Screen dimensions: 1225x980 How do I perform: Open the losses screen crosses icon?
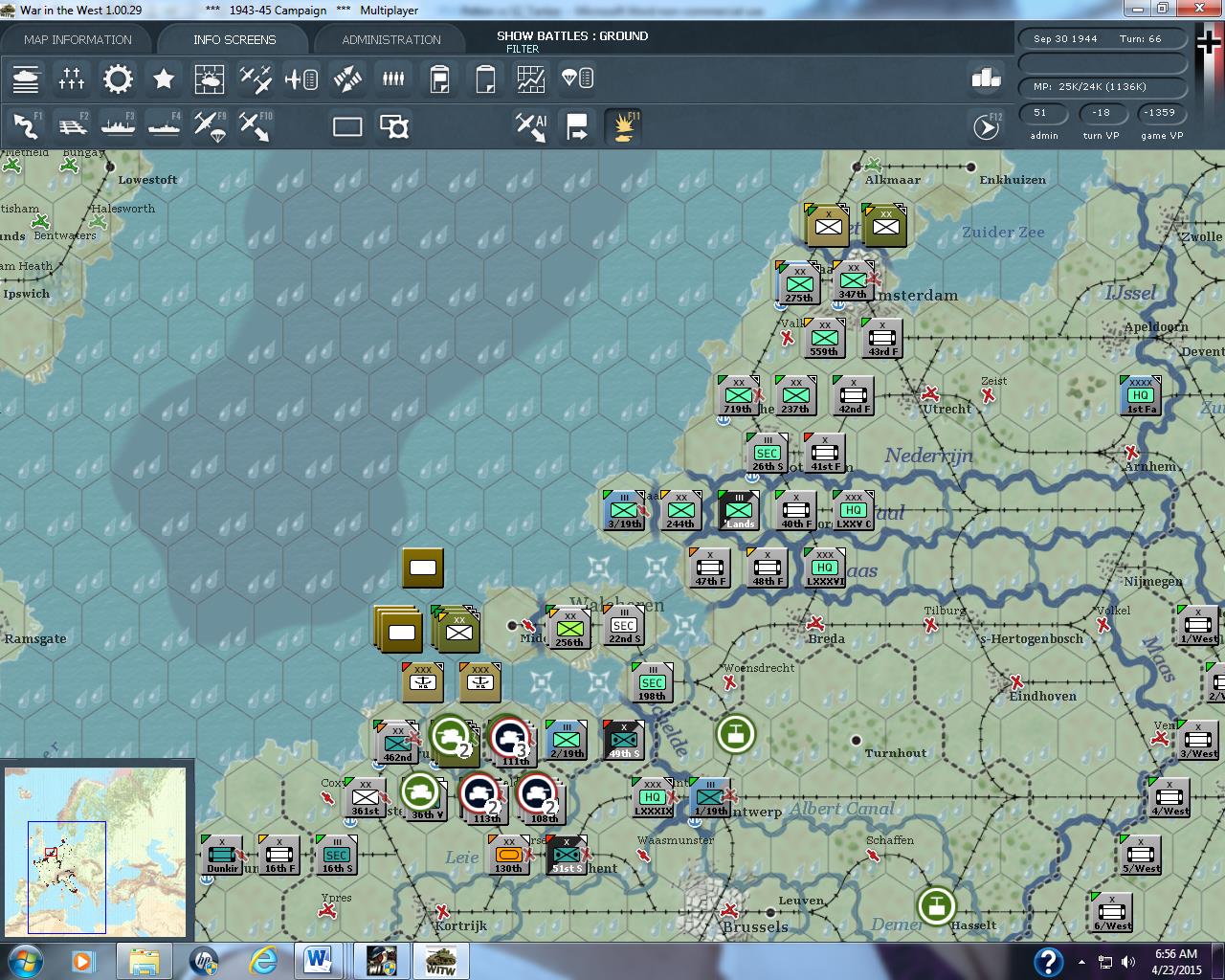pos(72,78)
